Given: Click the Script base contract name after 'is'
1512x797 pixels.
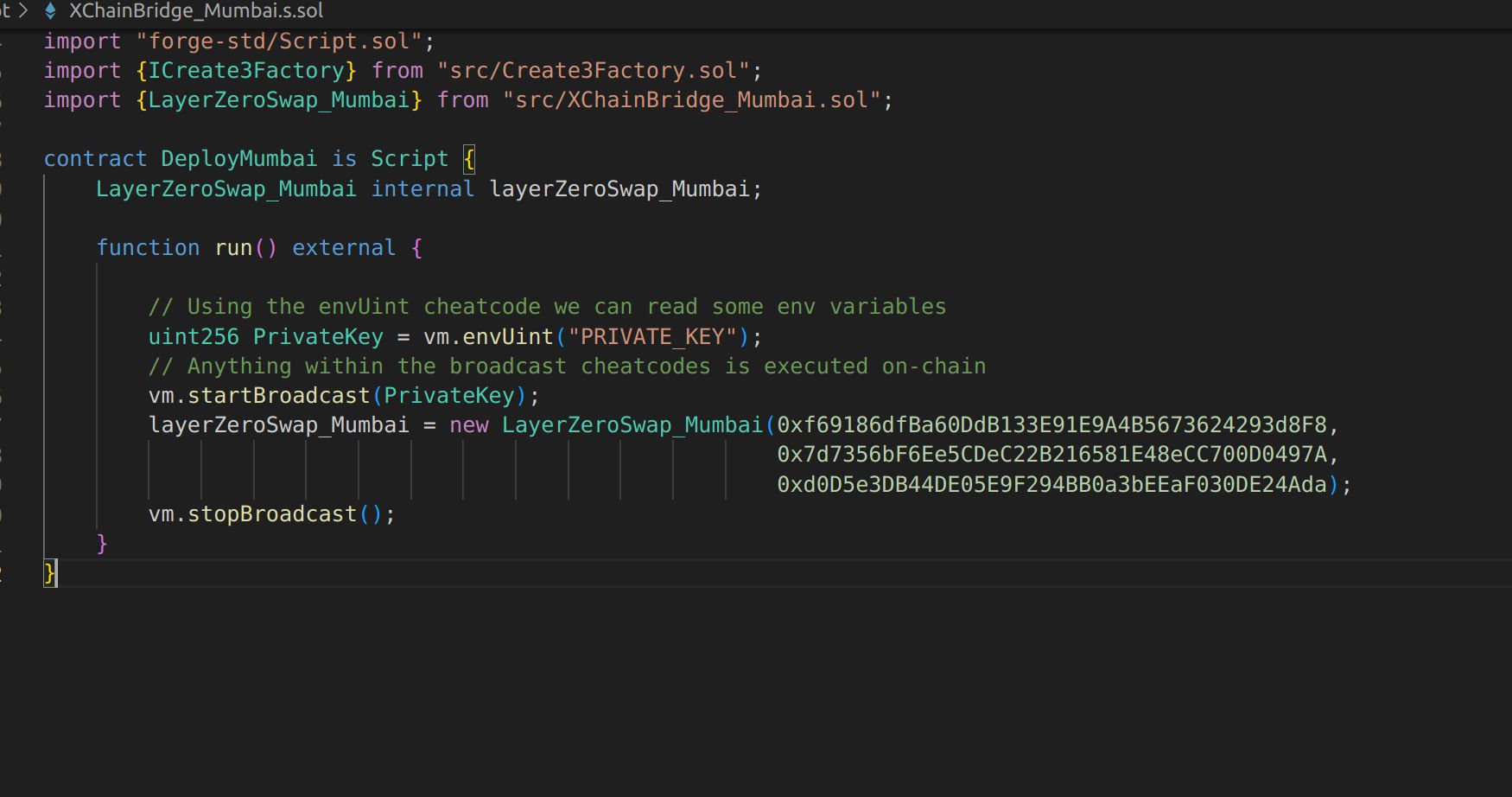Looking at the screenshot, I should coord(410,159).
